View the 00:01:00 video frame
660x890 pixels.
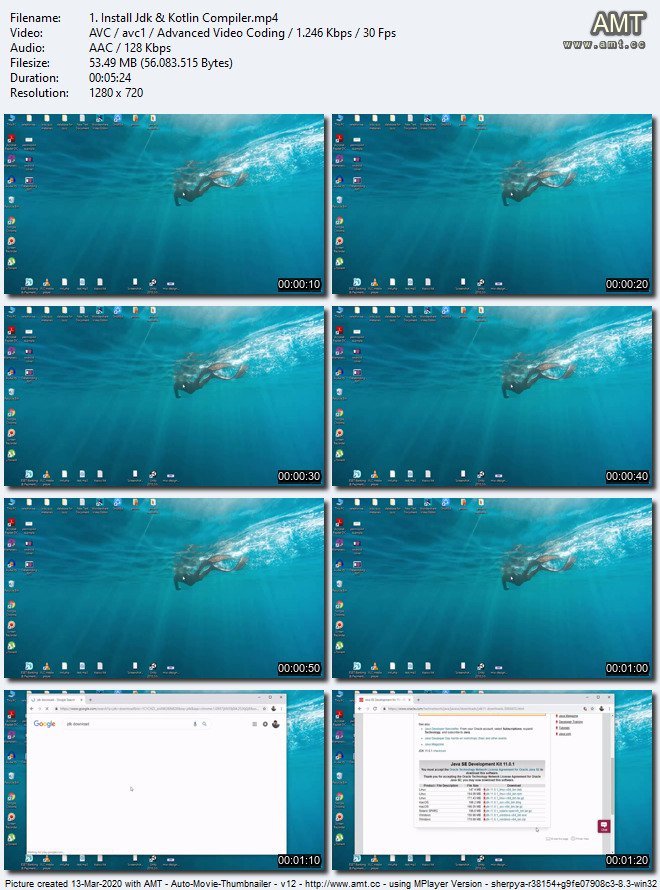pos(492,588)
